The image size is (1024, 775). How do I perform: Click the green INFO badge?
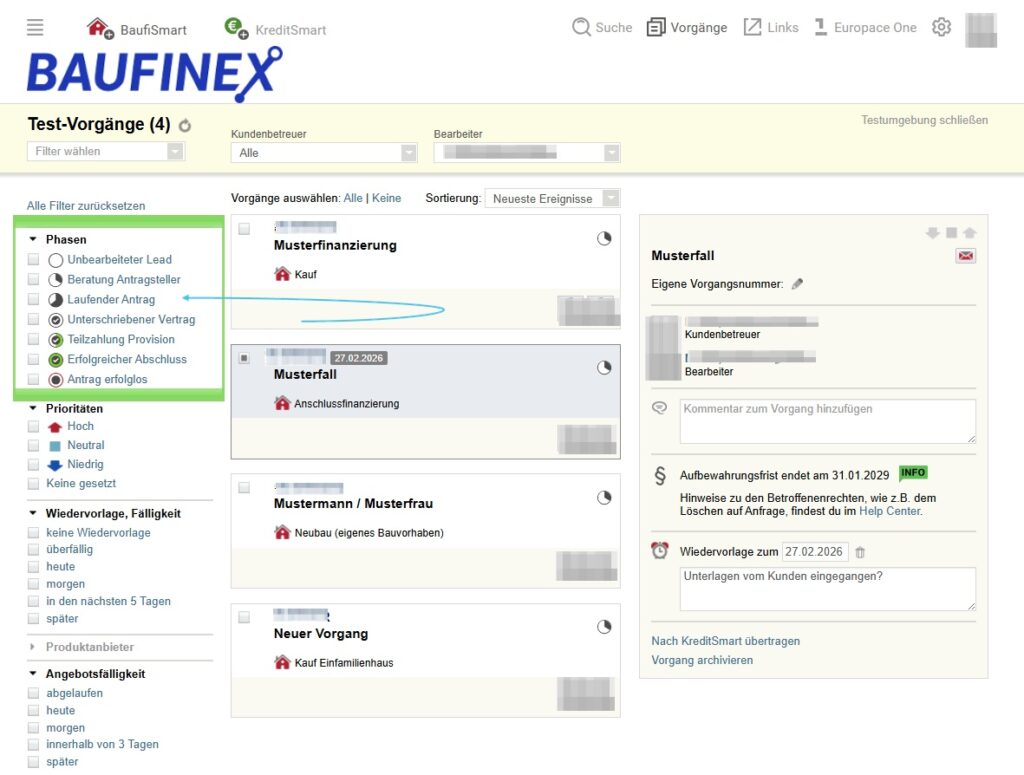coord(913,473)
